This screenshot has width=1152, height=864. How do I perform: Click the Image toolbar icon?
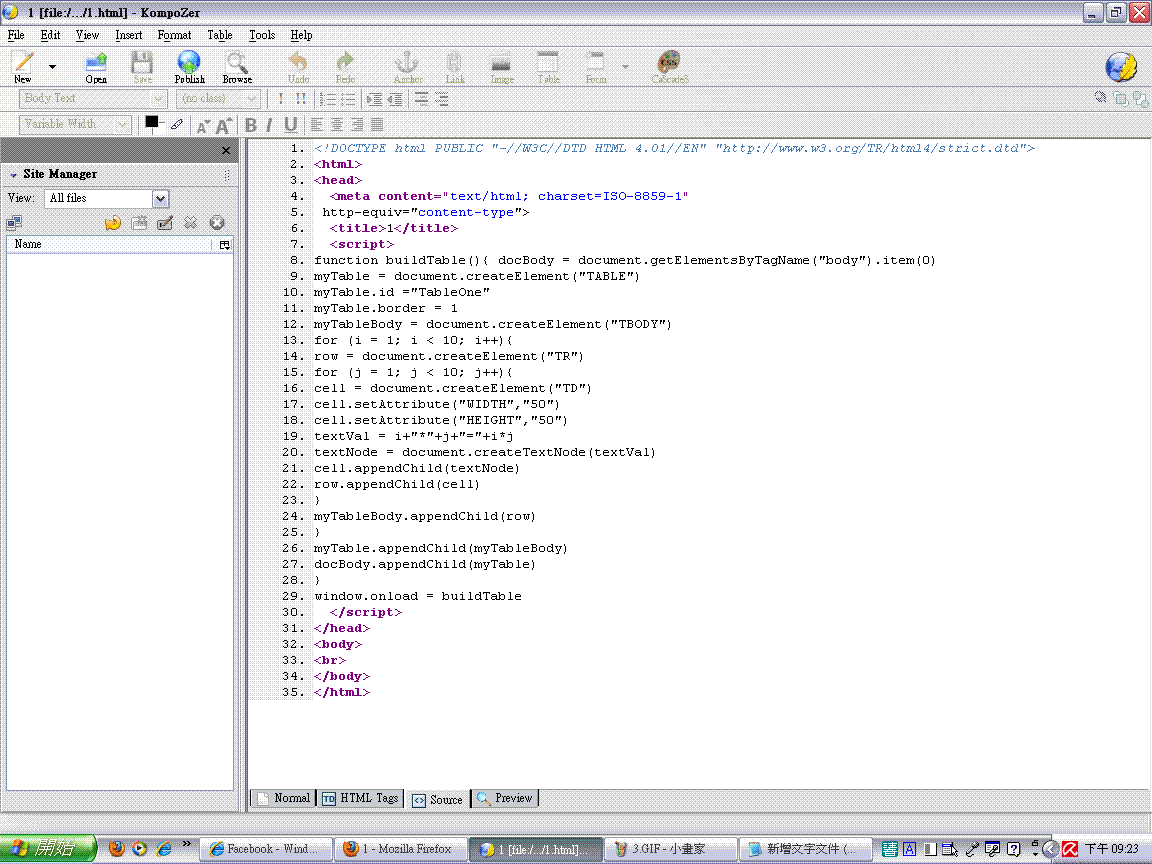[502, 67]
